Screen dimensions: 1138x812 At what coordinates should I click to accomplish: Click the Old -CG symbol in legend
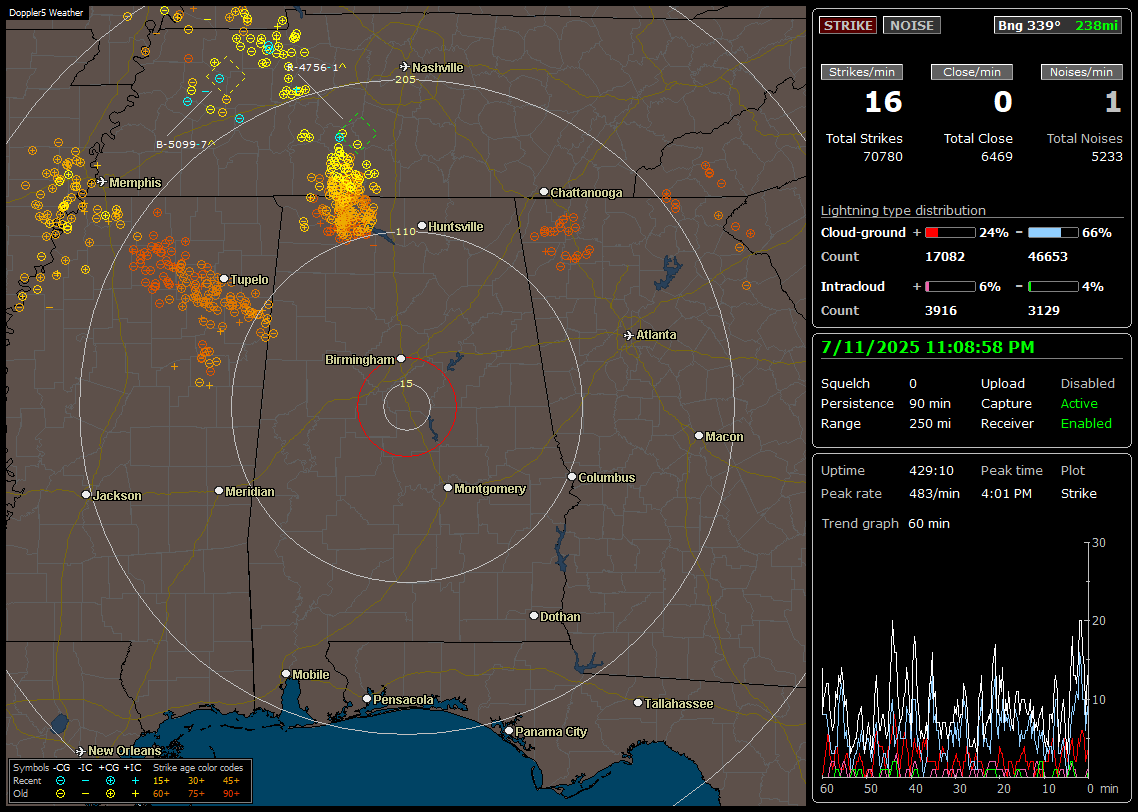tap(60, 794)
